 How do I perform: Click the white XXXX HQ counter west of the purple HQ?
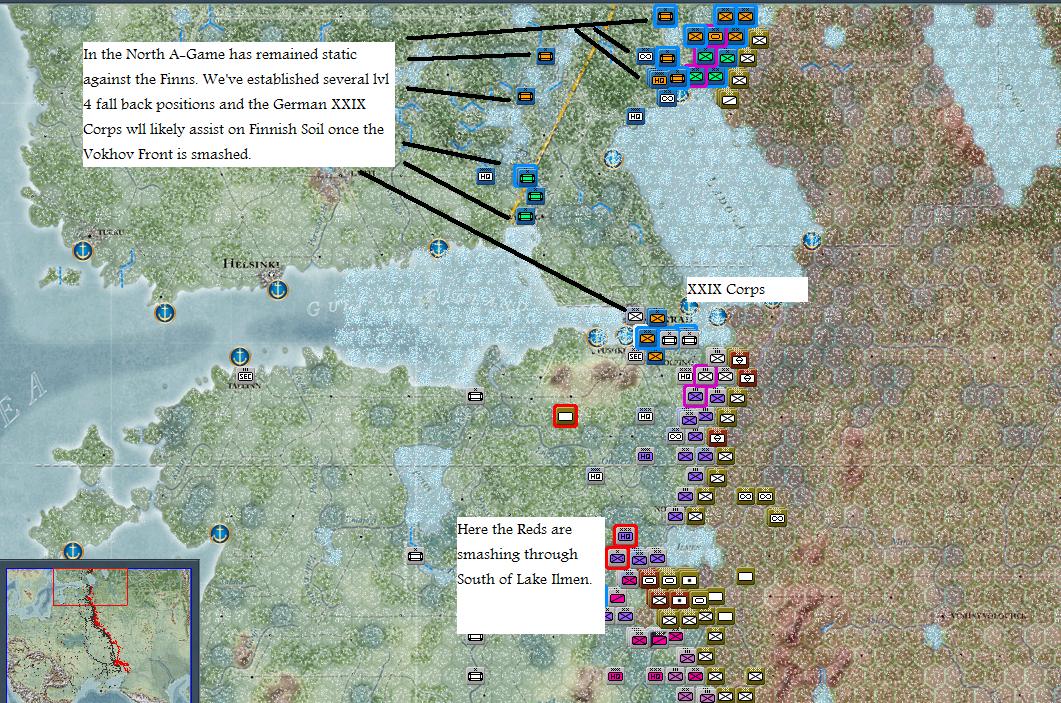[595, 476]
